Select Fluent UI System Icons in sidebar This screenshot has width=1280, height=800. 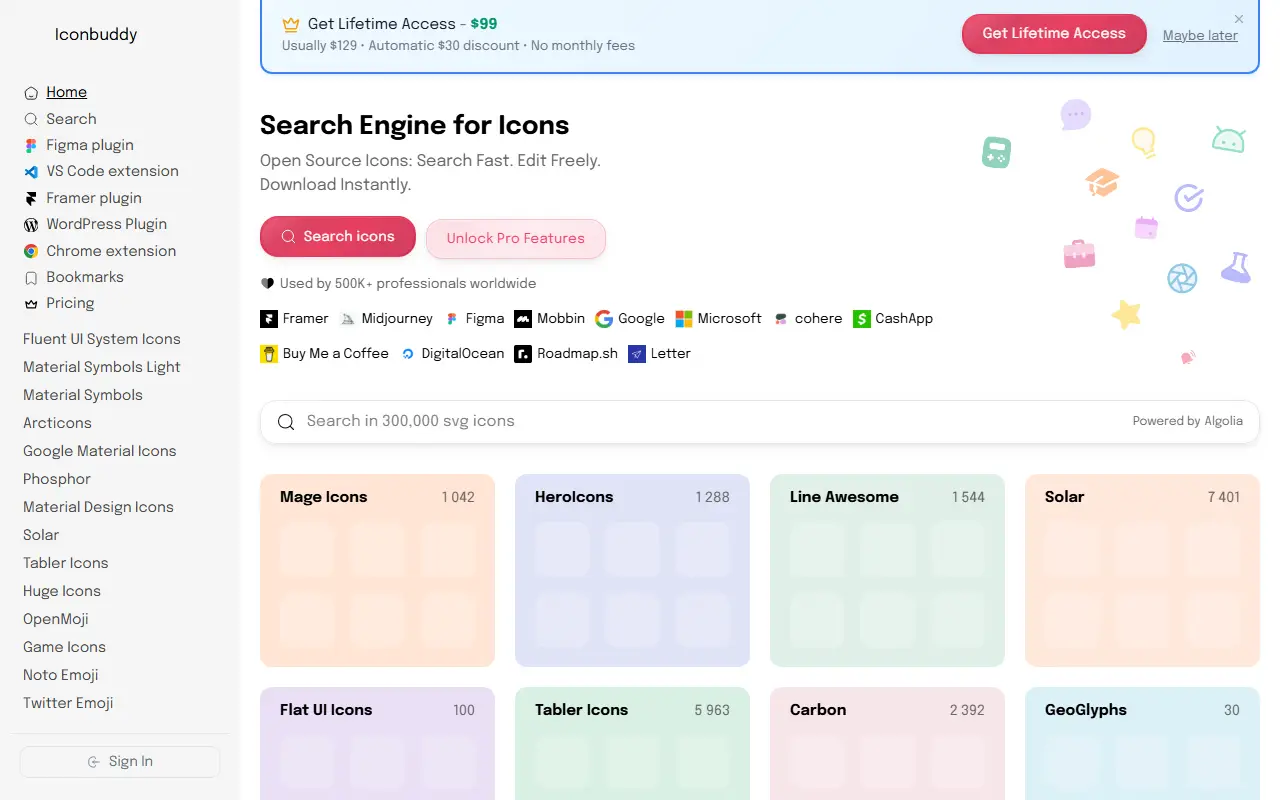click(x=102, y=339)
